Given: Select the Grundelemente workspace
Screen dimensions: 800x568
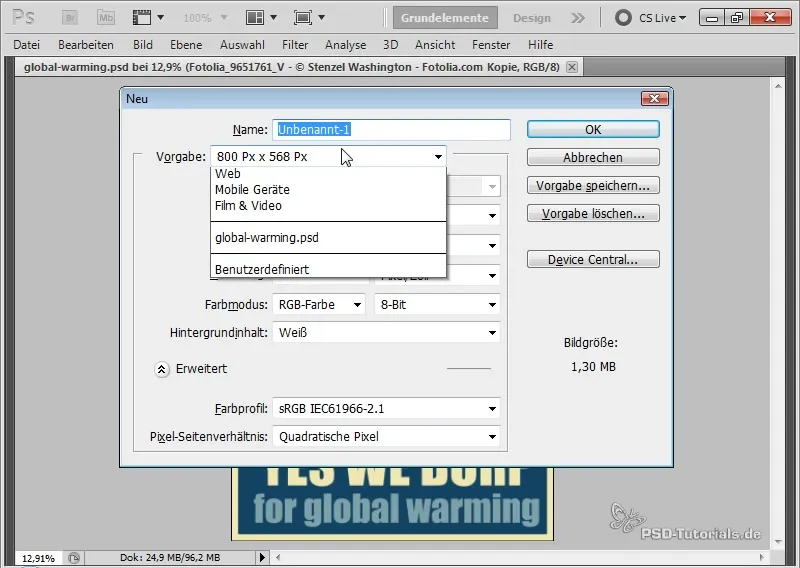Looking at the screenshot, I should click(445, 18).
